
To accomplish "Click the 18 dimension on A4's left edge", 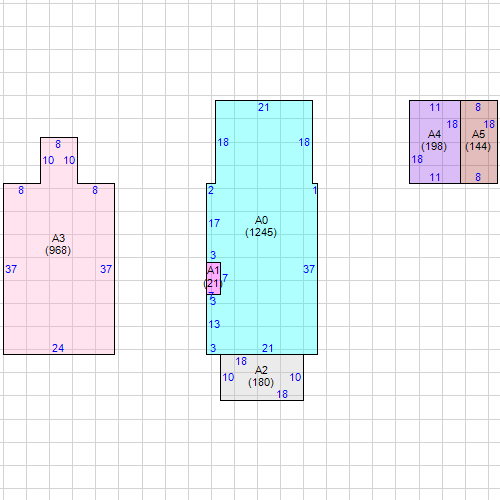I will [x=417, y=159].
